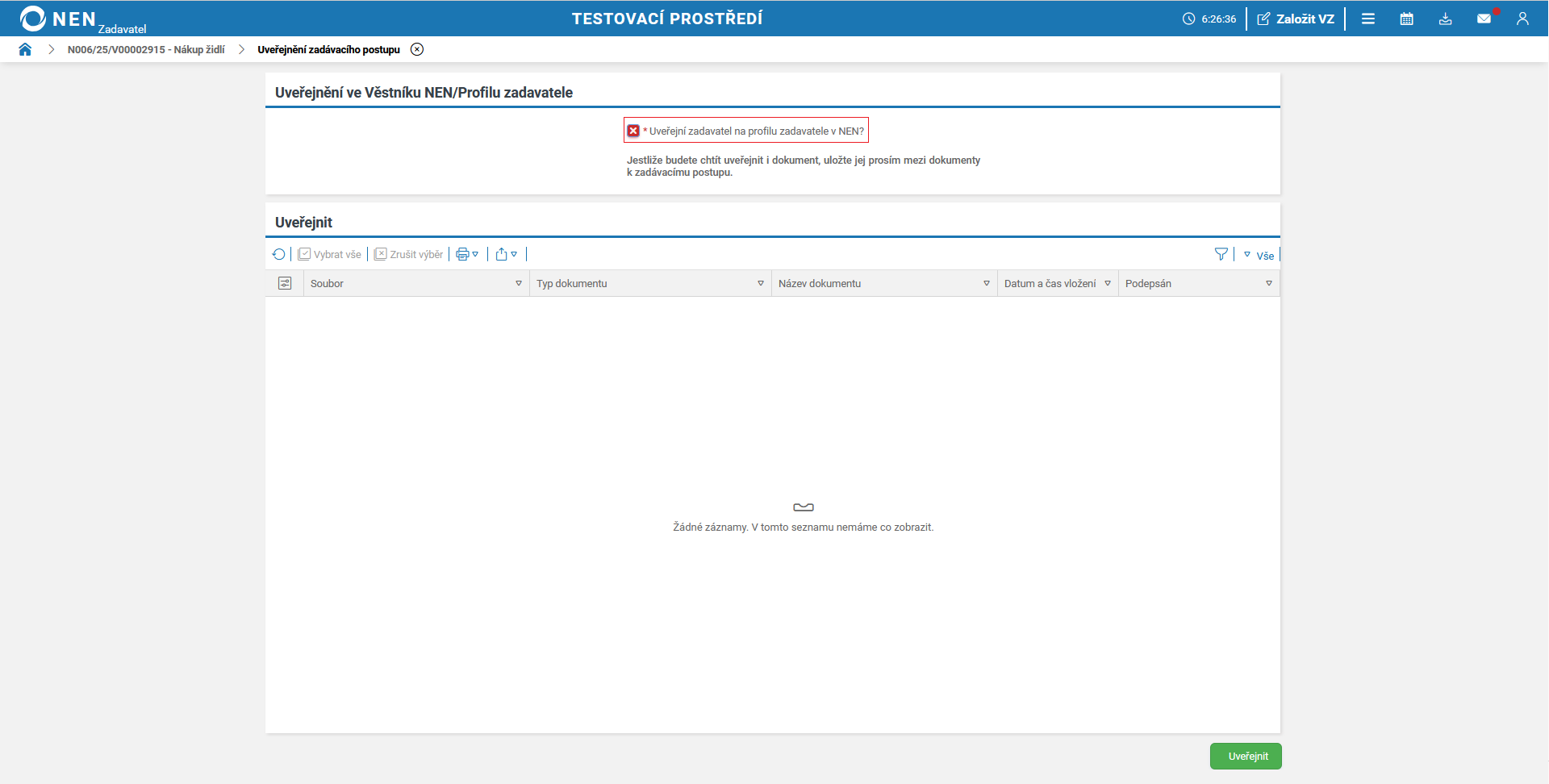
Task: Open the export dropdown in toolbar
Action: click(507, 254)
